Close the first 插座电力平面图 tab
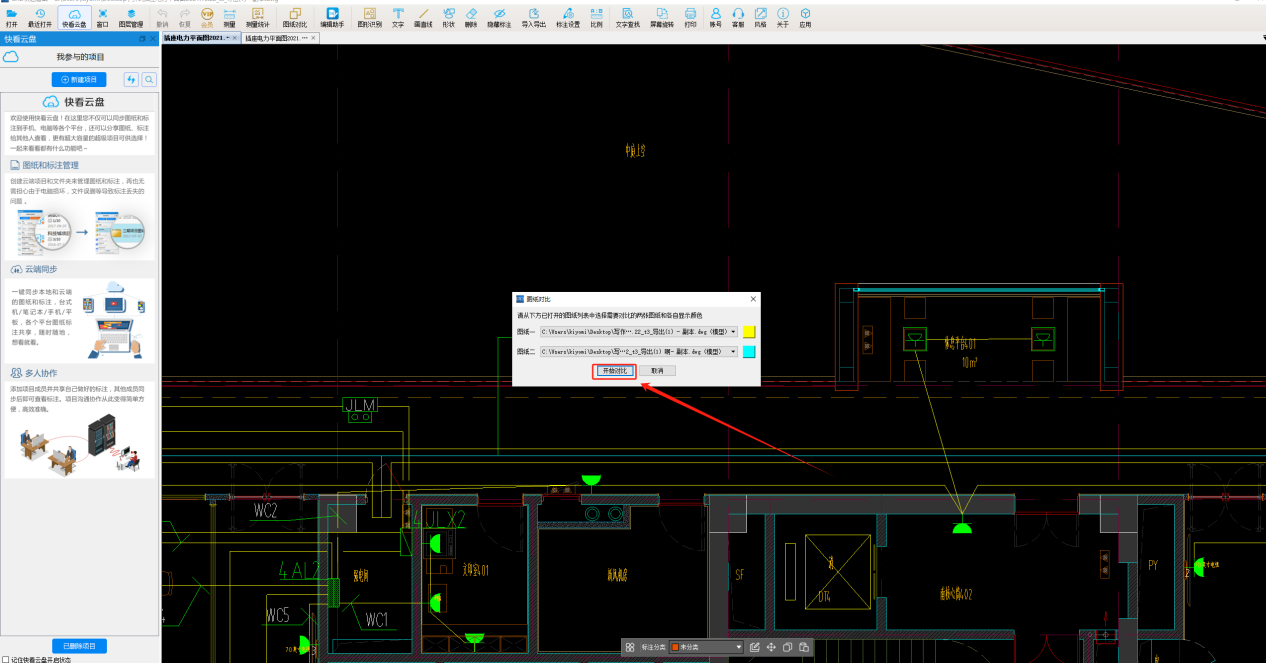1266x663 pixels. point(236,38)
